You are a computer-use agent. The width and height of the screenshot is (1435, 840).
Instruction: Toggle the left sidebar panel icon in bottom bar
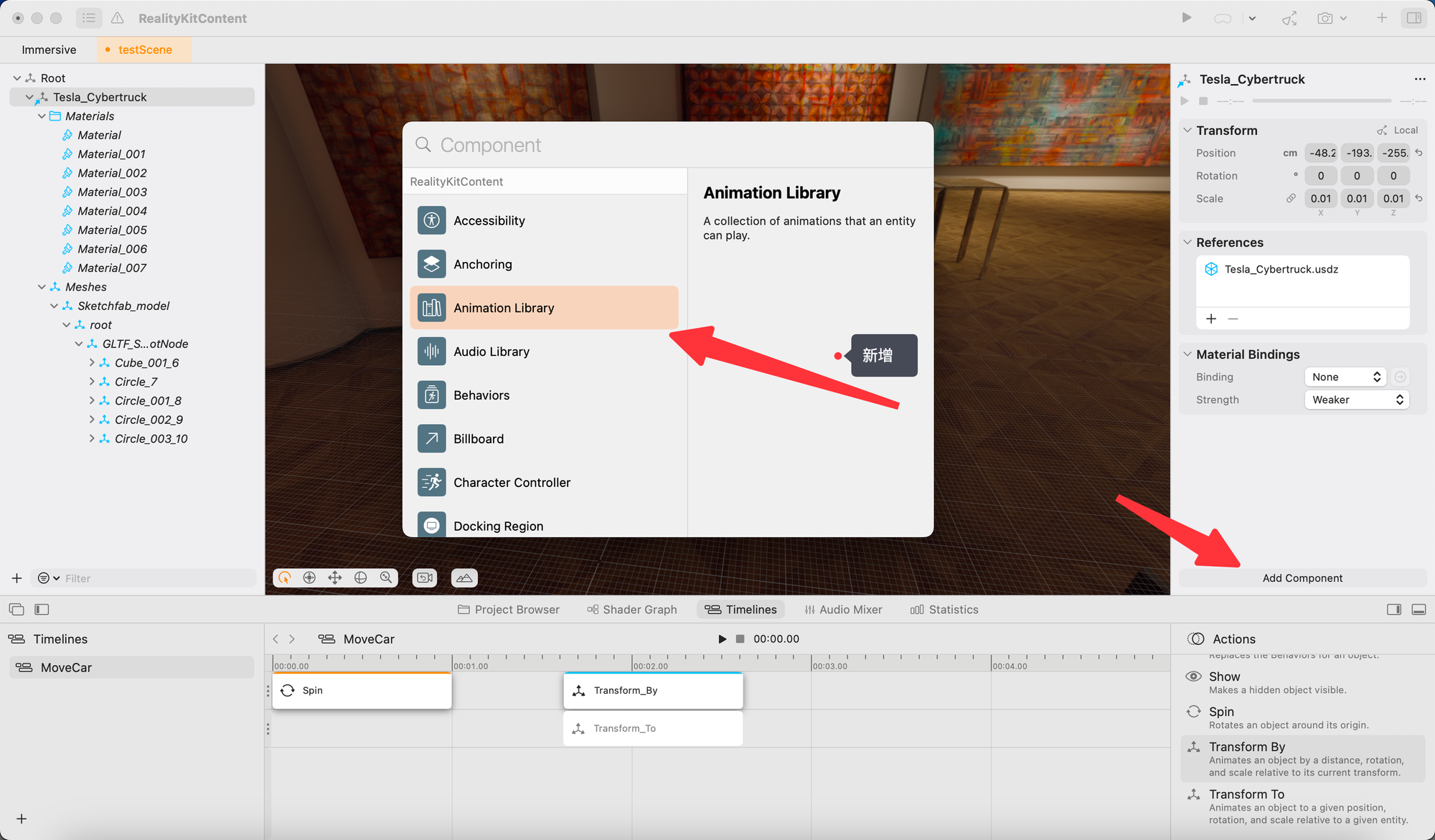pos(42,609)
